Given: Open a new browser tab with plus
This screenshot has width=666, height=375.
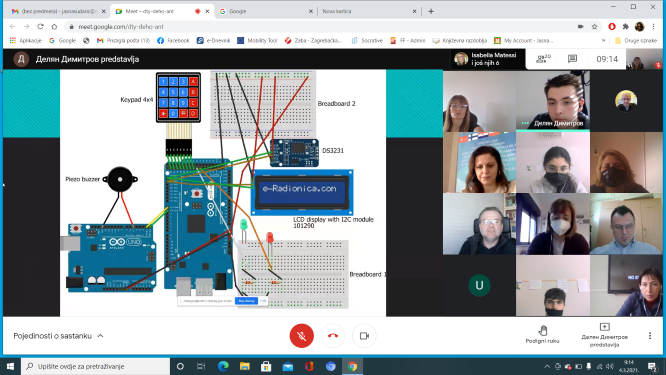Looking at the screenshot, I should pos(431,11).
